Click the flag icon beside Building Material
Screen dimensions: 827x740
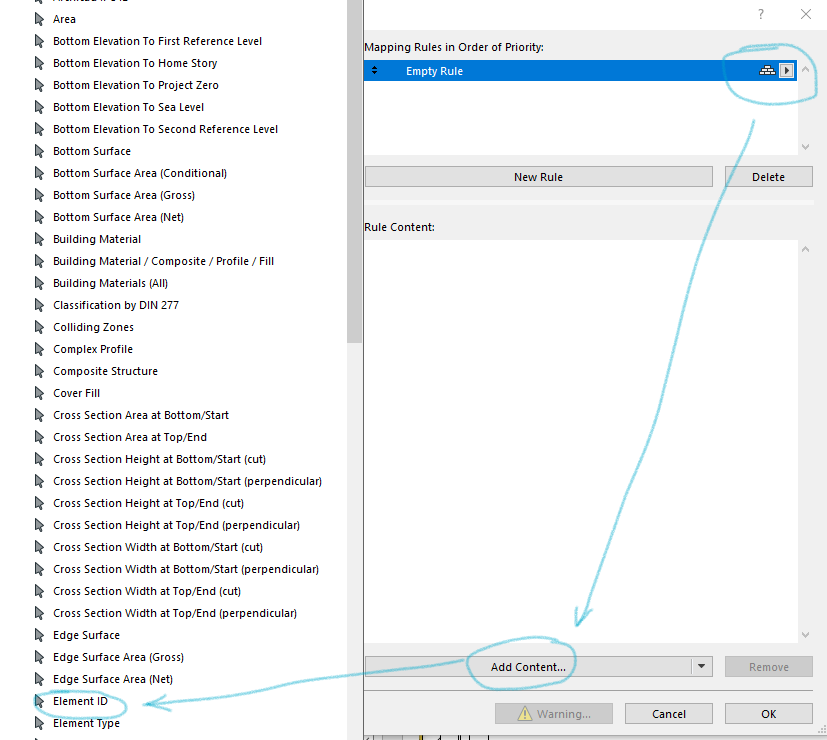36,239
